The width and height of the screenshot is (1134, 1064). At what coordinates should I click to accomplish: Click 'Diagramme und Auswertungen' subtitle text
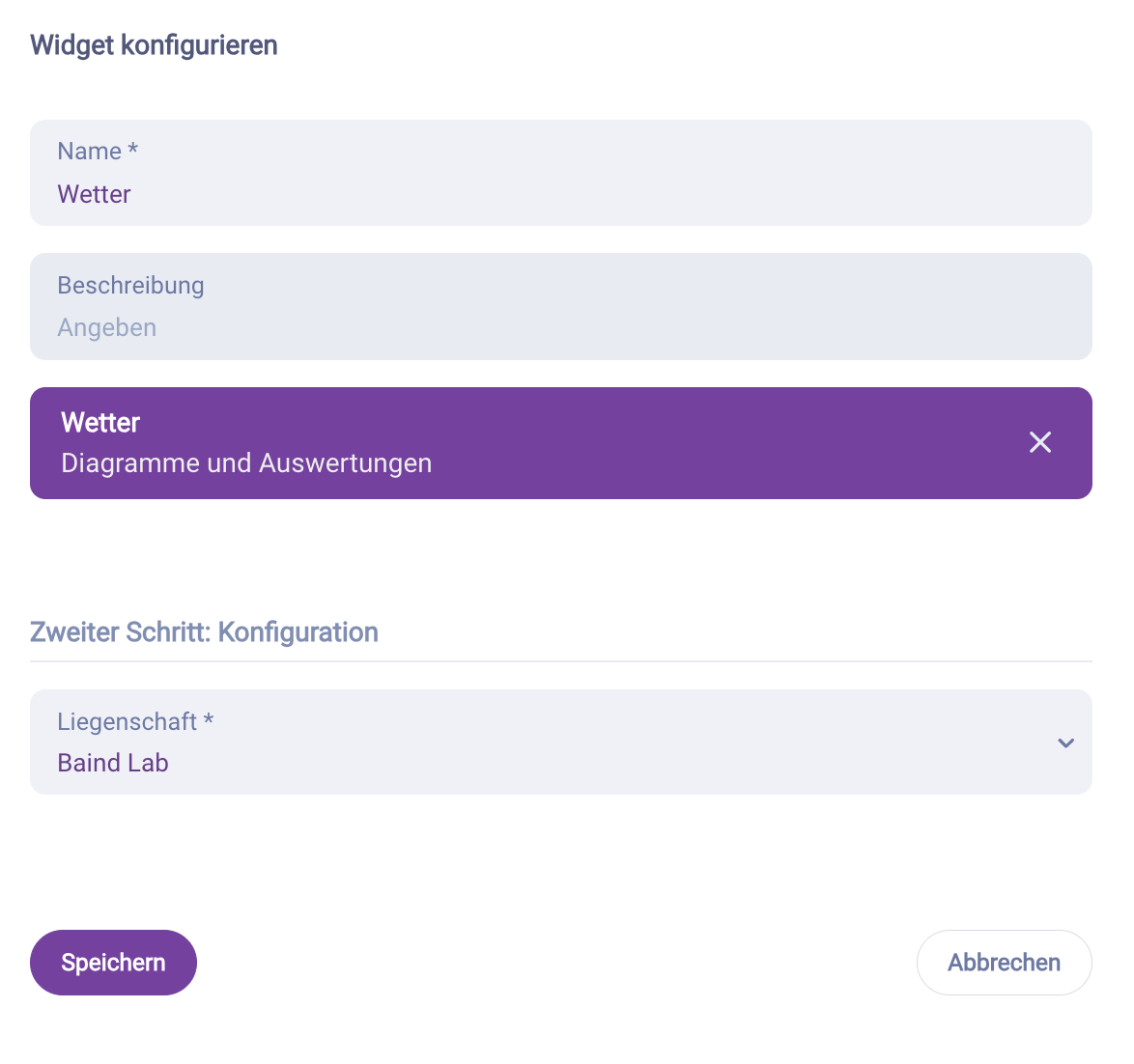(x=246, y=463)
